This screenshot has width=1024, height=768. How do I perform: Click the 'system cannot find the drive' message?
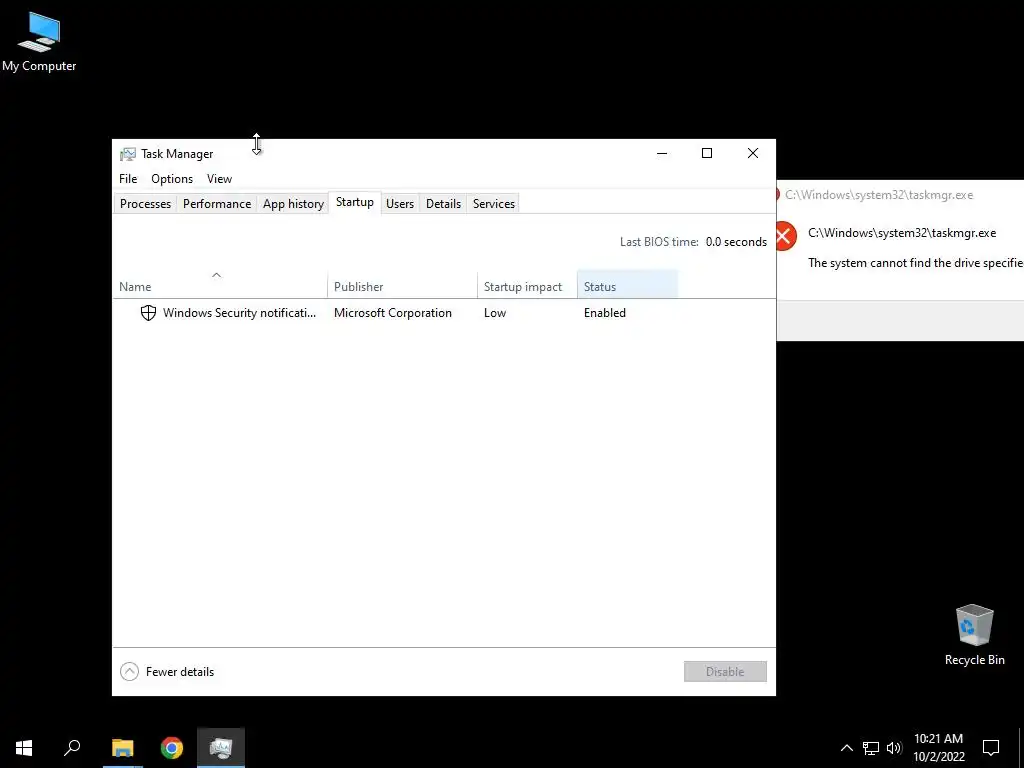[x=916, y=263]
